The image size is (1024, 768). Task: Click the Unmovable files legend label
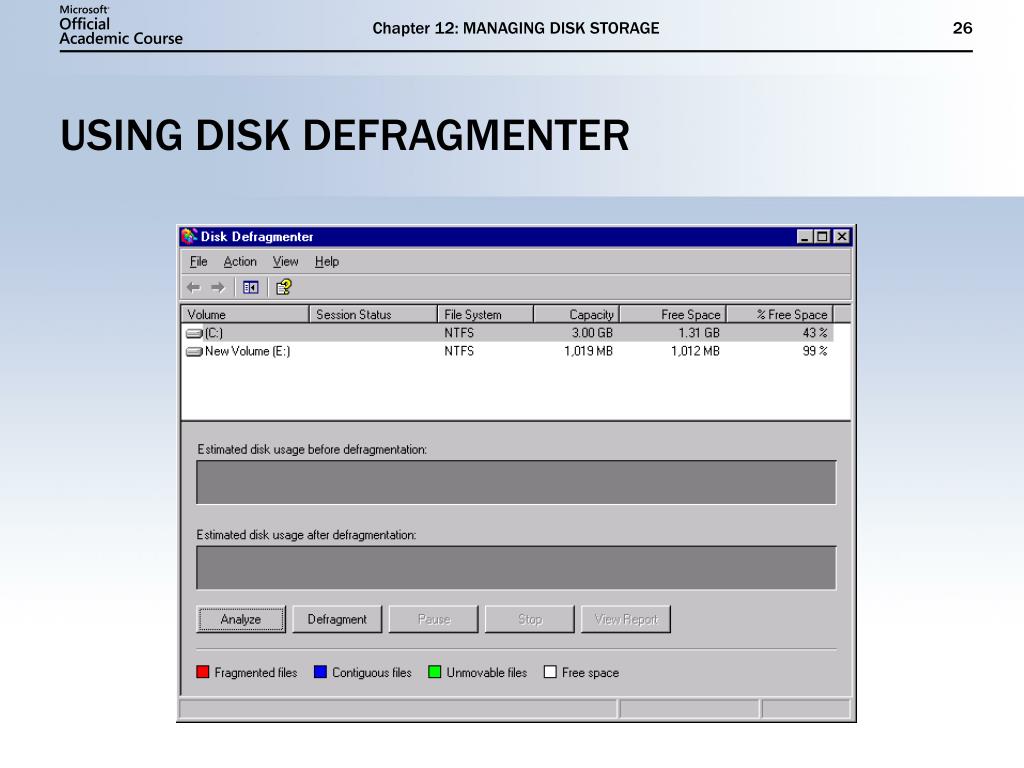click(487, 673)
